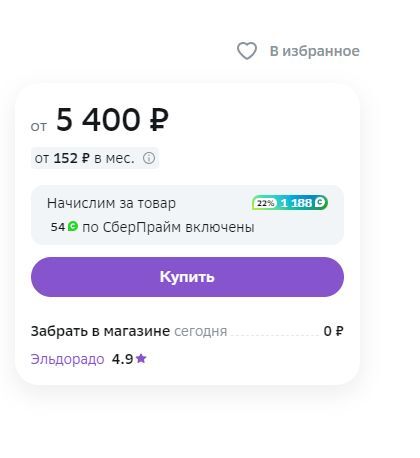Screen dimensions: 420x458
Task: Click the "В избранное" text label
Action: coord(315,51)
